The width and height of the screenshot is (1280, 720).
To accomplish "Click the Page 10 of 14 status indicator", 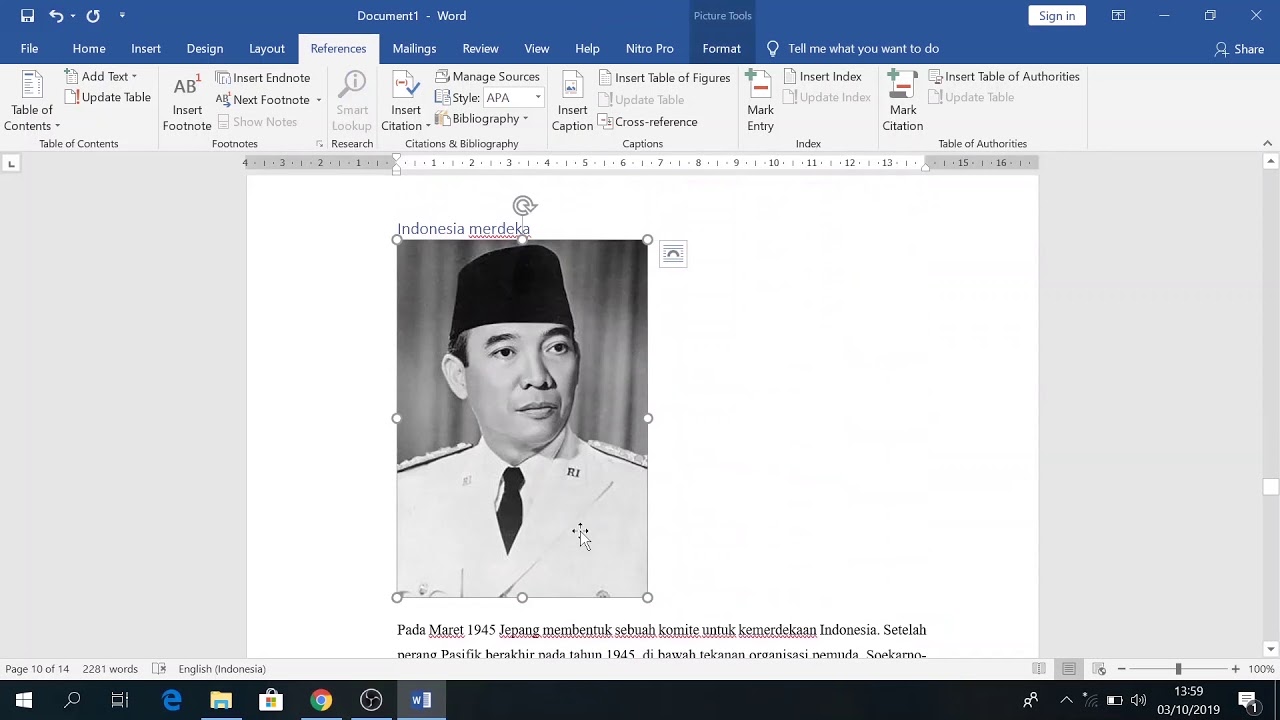I will [x=37, y=669].
